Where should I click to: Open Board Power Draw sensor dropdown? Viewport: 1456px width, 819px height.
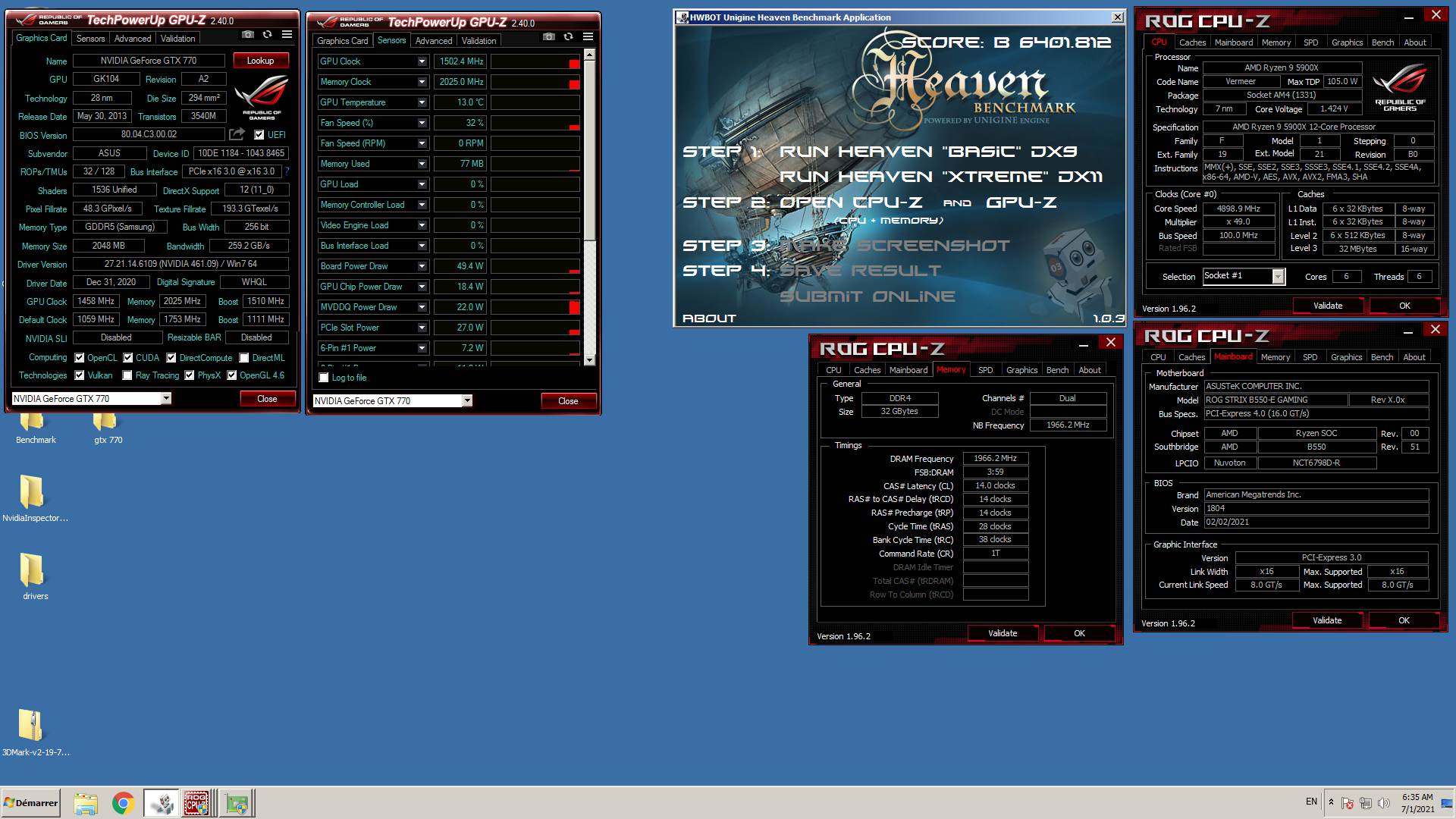click(422, 266)
